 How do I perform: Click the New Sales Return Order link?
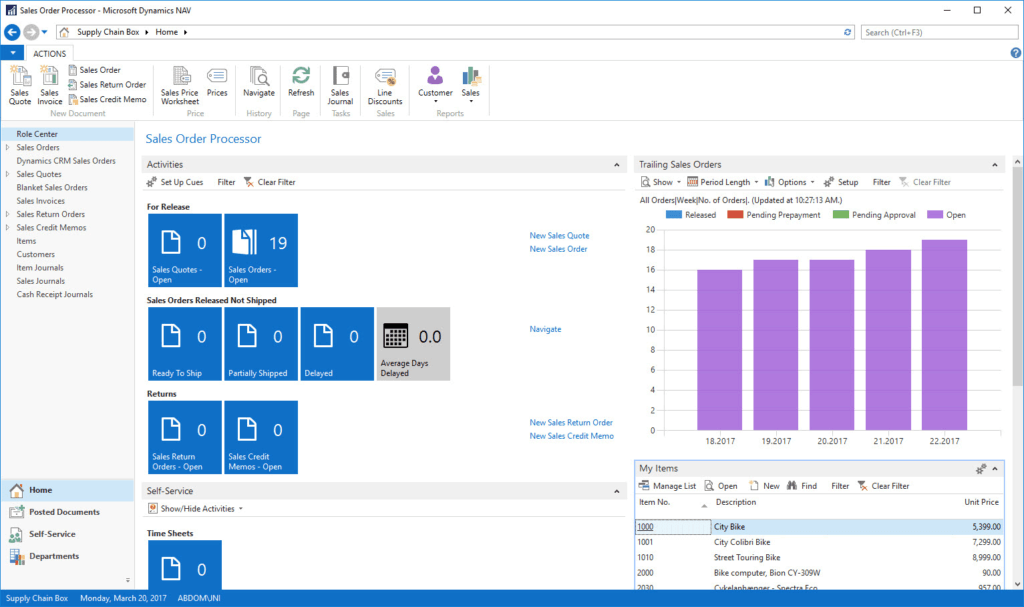571,422
